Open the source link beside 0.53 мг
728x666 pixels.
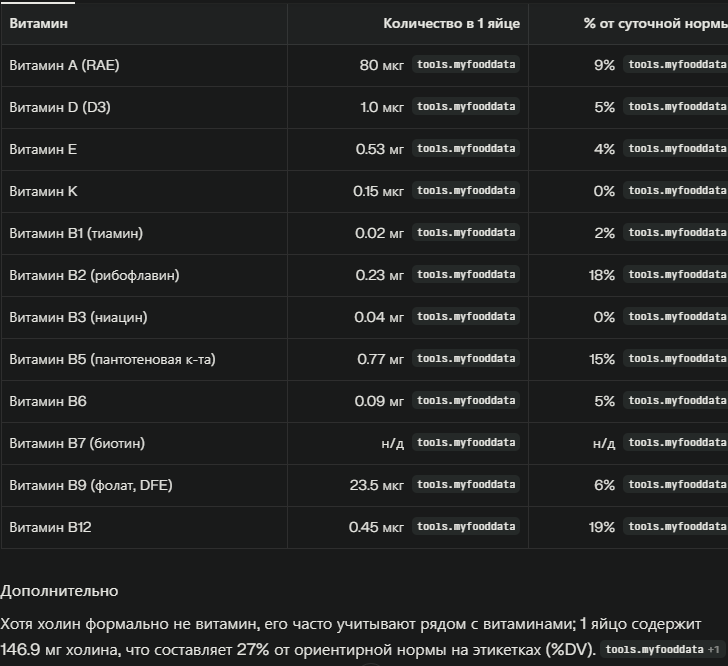pyautogui.click(x=466, y=149)
